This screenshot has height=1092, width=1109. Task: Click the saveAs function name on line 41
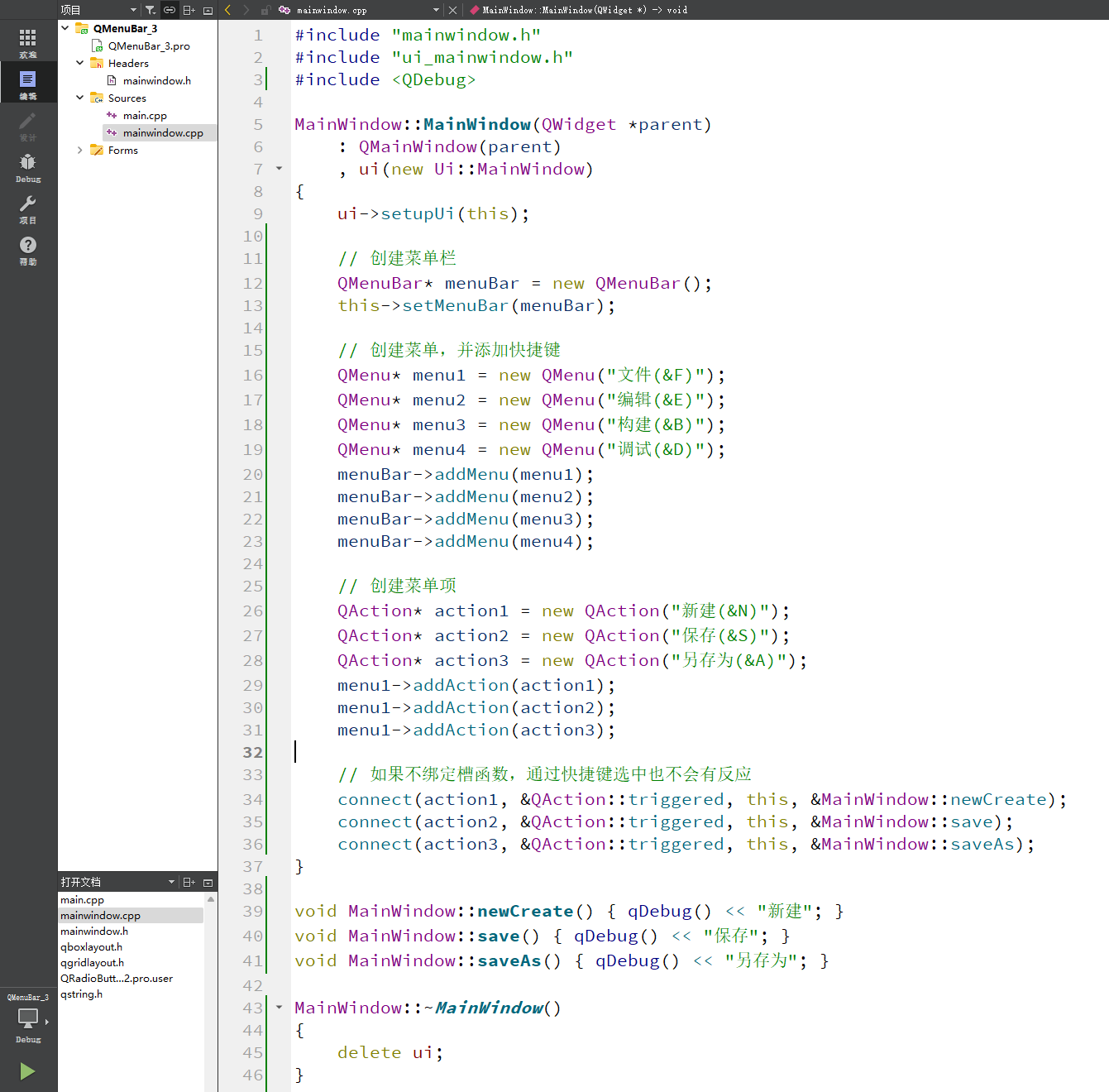click(x=509, y=960)
